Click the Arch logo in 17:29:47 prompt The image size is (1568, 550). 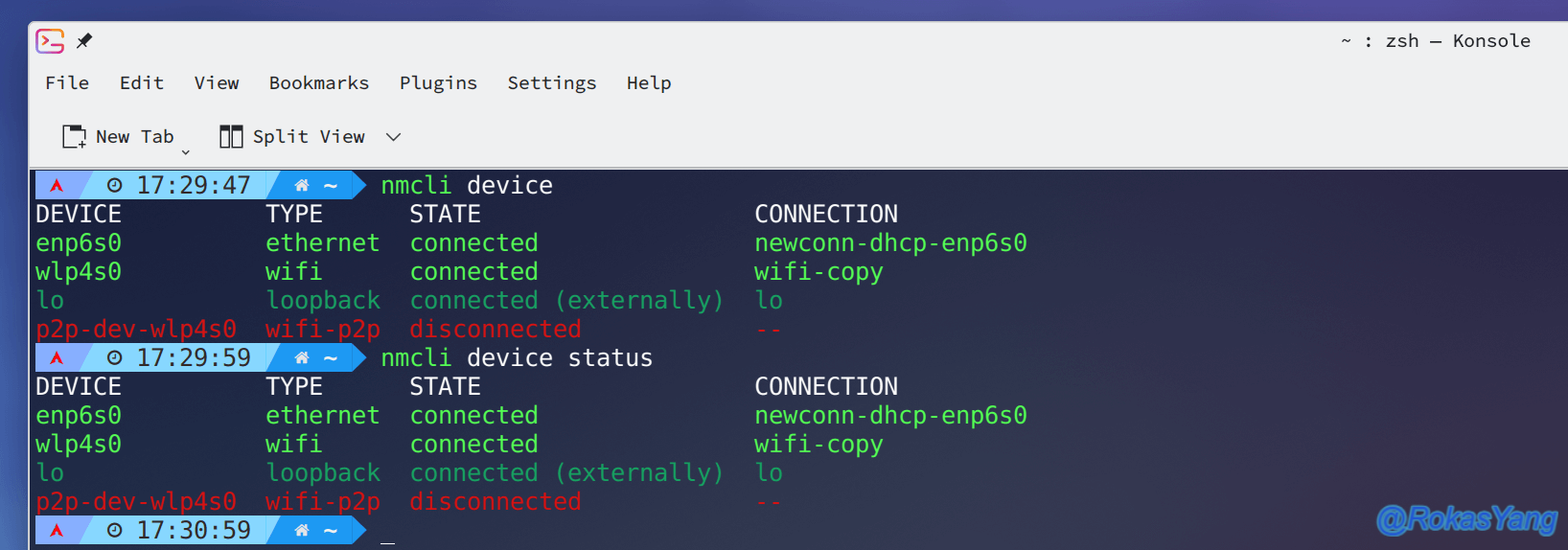pyautogui.click(x=57, y=185)
